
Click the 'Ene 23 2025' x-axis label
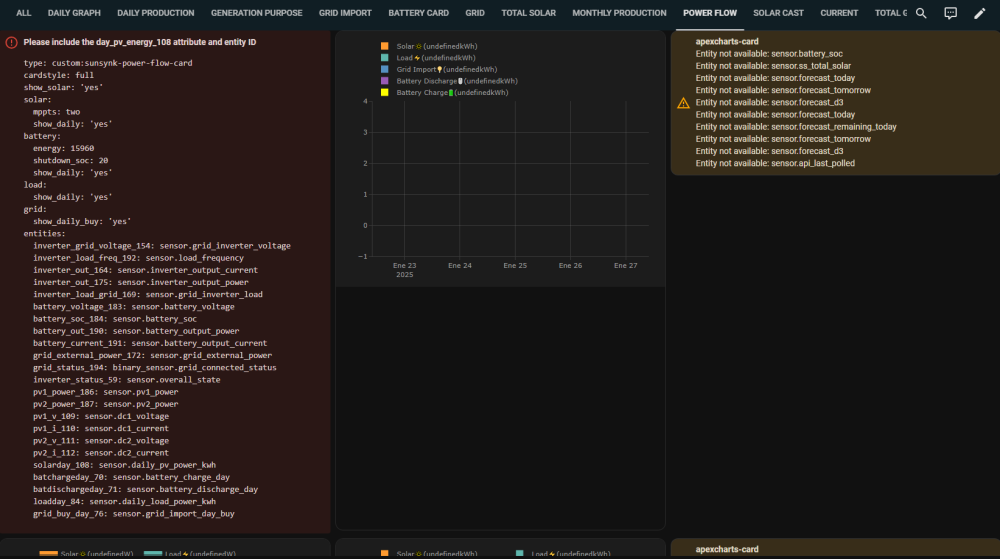[404, 270]
